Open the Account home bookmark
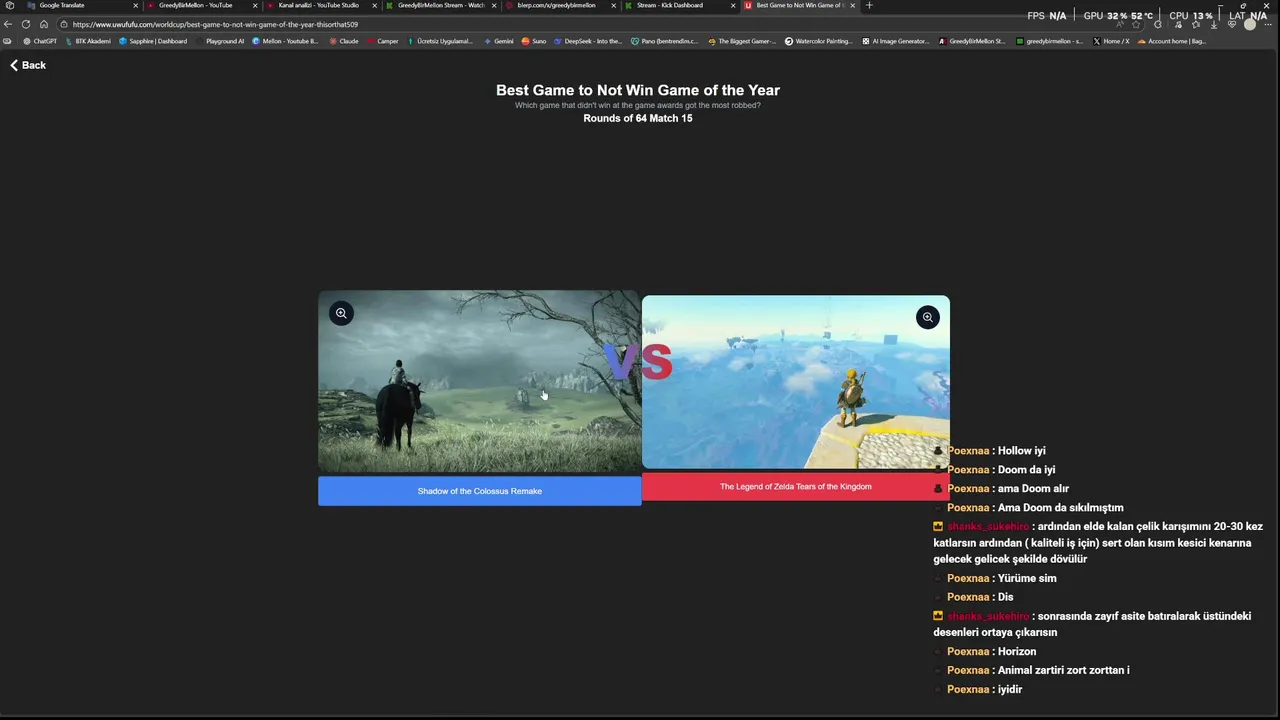 coord(1171,41)
